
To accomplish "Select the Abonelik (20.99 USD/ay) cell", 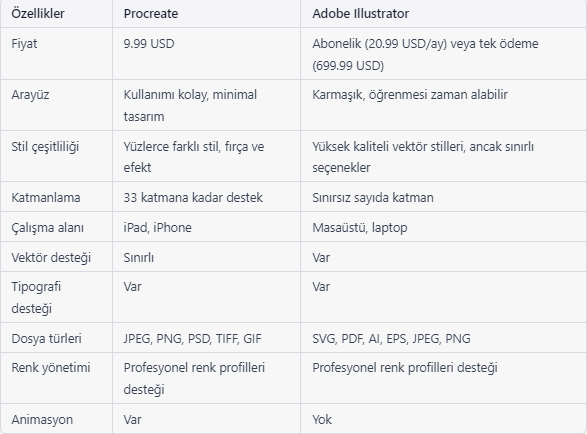I will click(x=425, y=54).
